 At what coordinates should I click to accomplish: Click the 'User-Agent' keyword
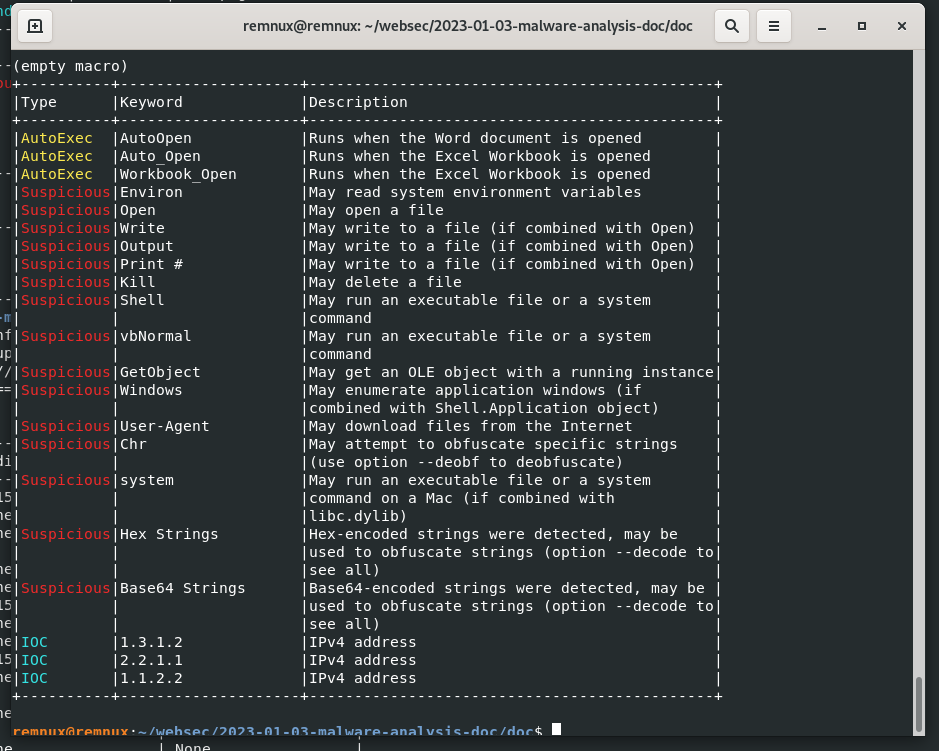tap(165, 426)
